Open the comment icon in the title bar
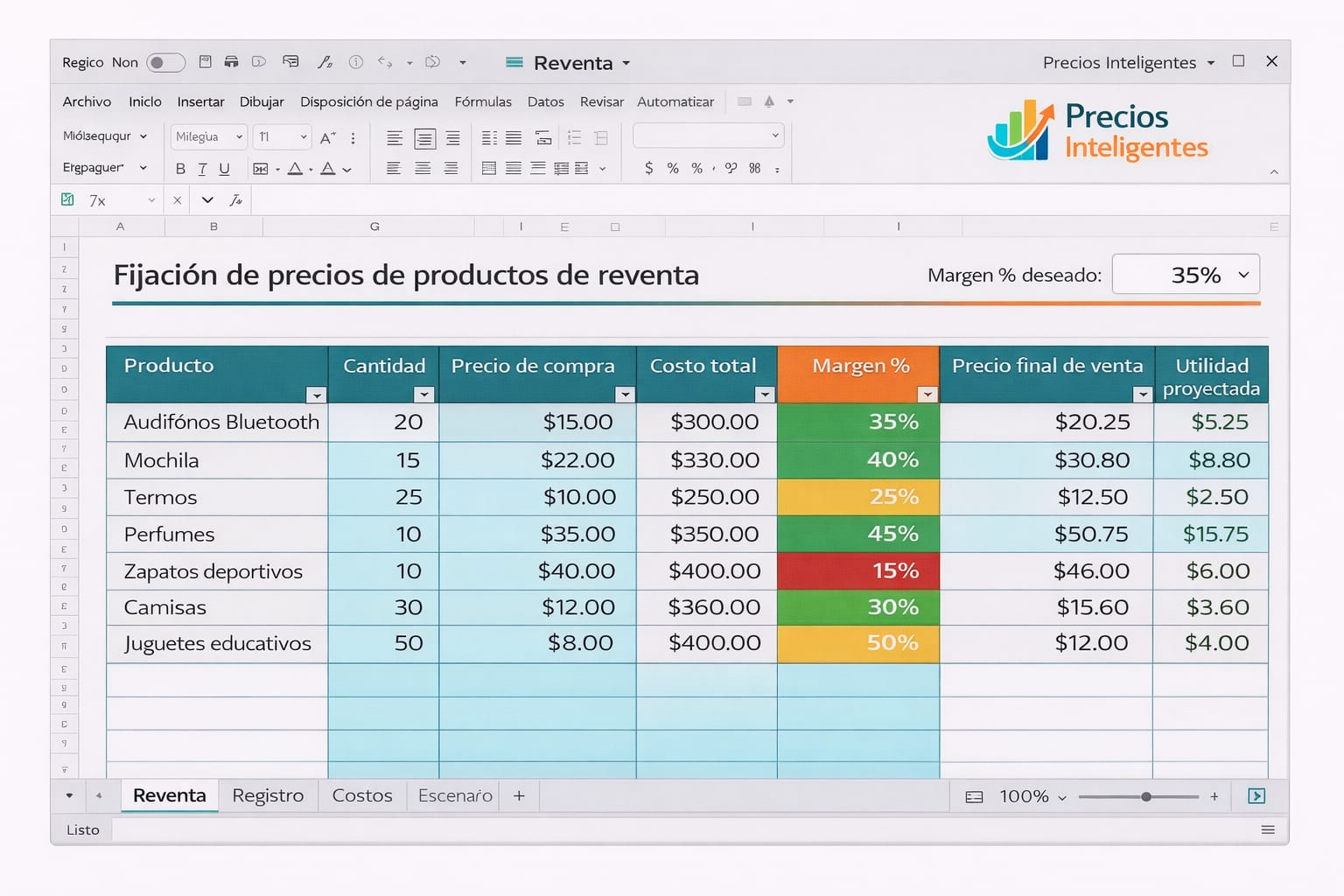Image resolution: width=1344 pixels, height=896 pixels. coord(290,61)
